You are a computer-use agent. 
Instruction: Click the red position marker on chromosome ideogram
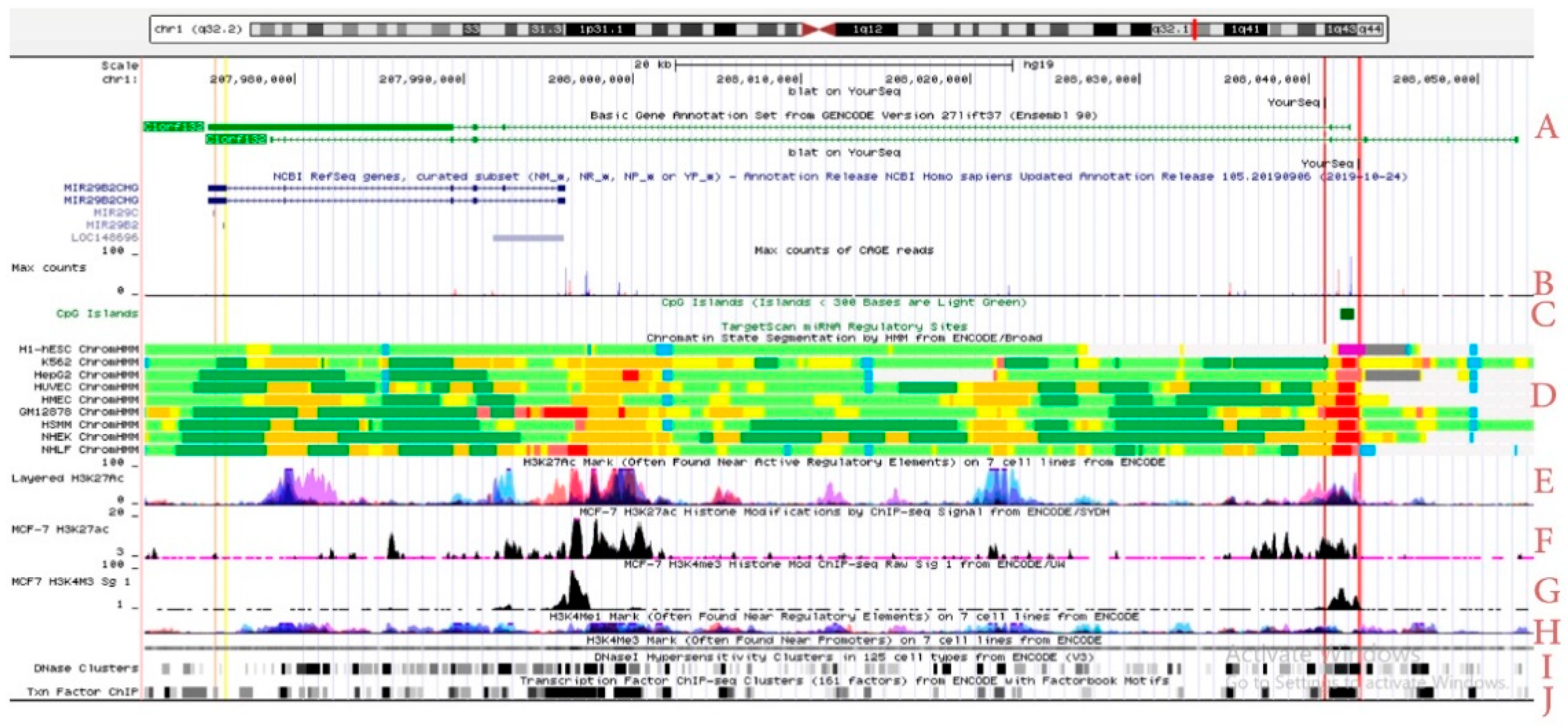1194,29
